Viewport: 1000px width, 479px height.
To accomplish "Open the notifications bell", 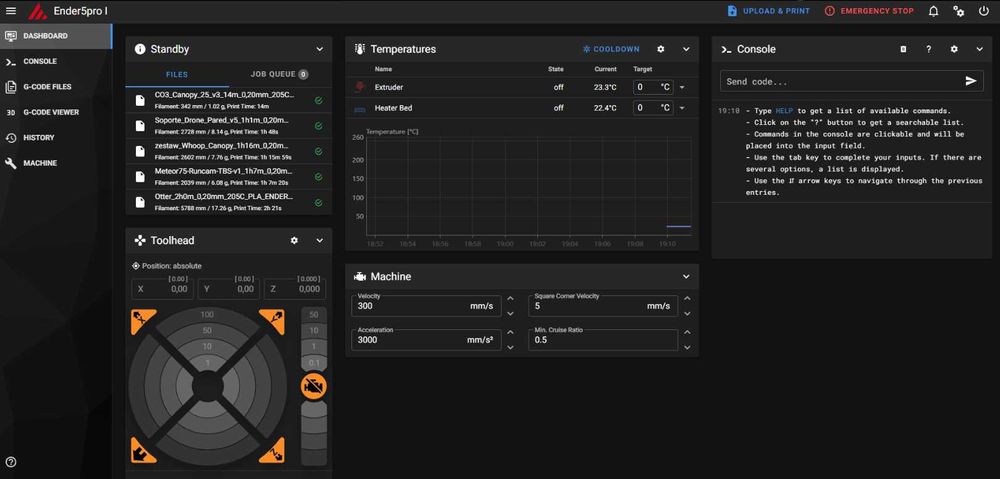I will (933, 11).
